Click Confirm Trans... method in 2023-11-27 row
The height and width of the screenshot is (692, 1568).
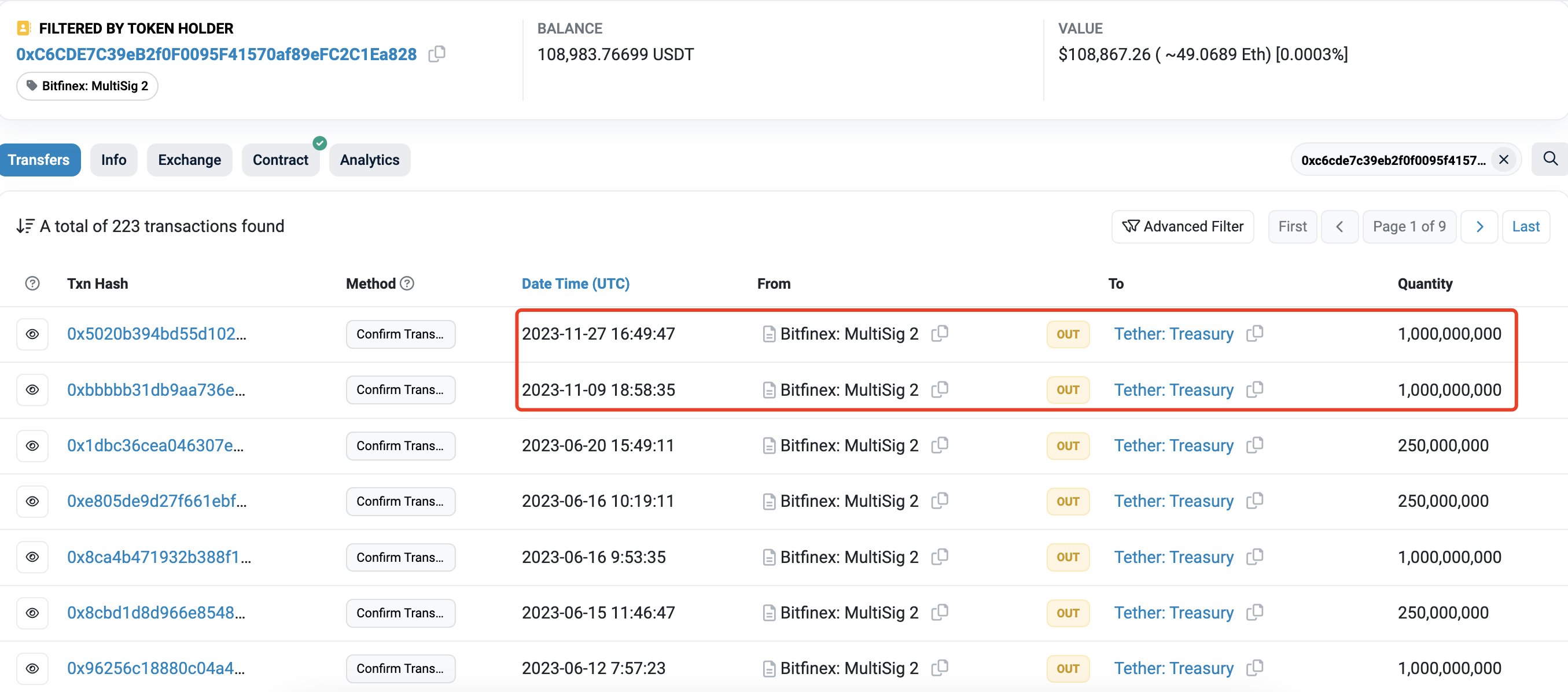[x=400, y=334]
